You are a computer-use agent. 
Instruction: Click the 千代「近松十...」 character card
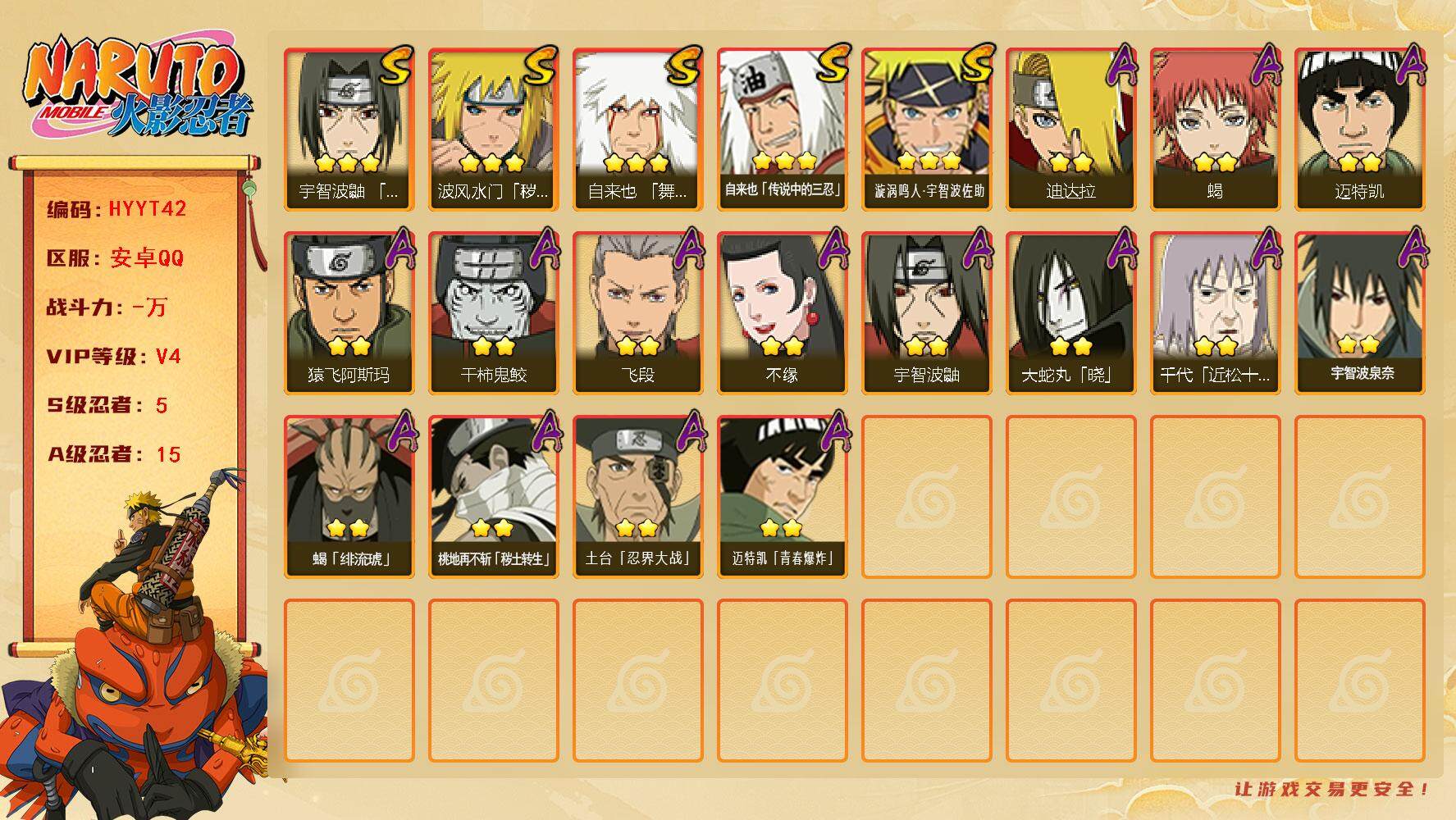click(x=1215, y=313)
